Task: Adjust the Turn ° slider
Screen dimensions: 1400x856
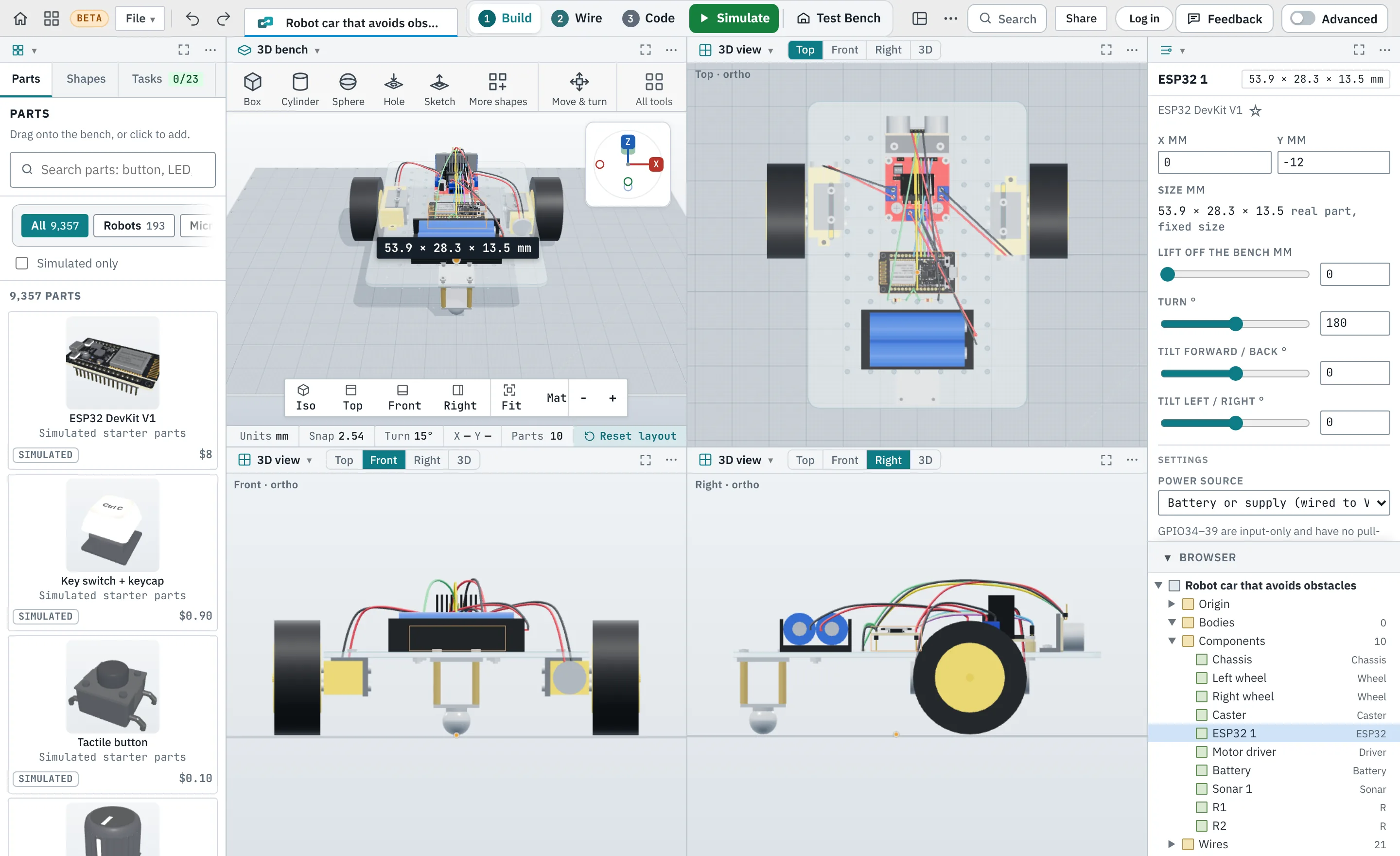Action: (1235, 323)
